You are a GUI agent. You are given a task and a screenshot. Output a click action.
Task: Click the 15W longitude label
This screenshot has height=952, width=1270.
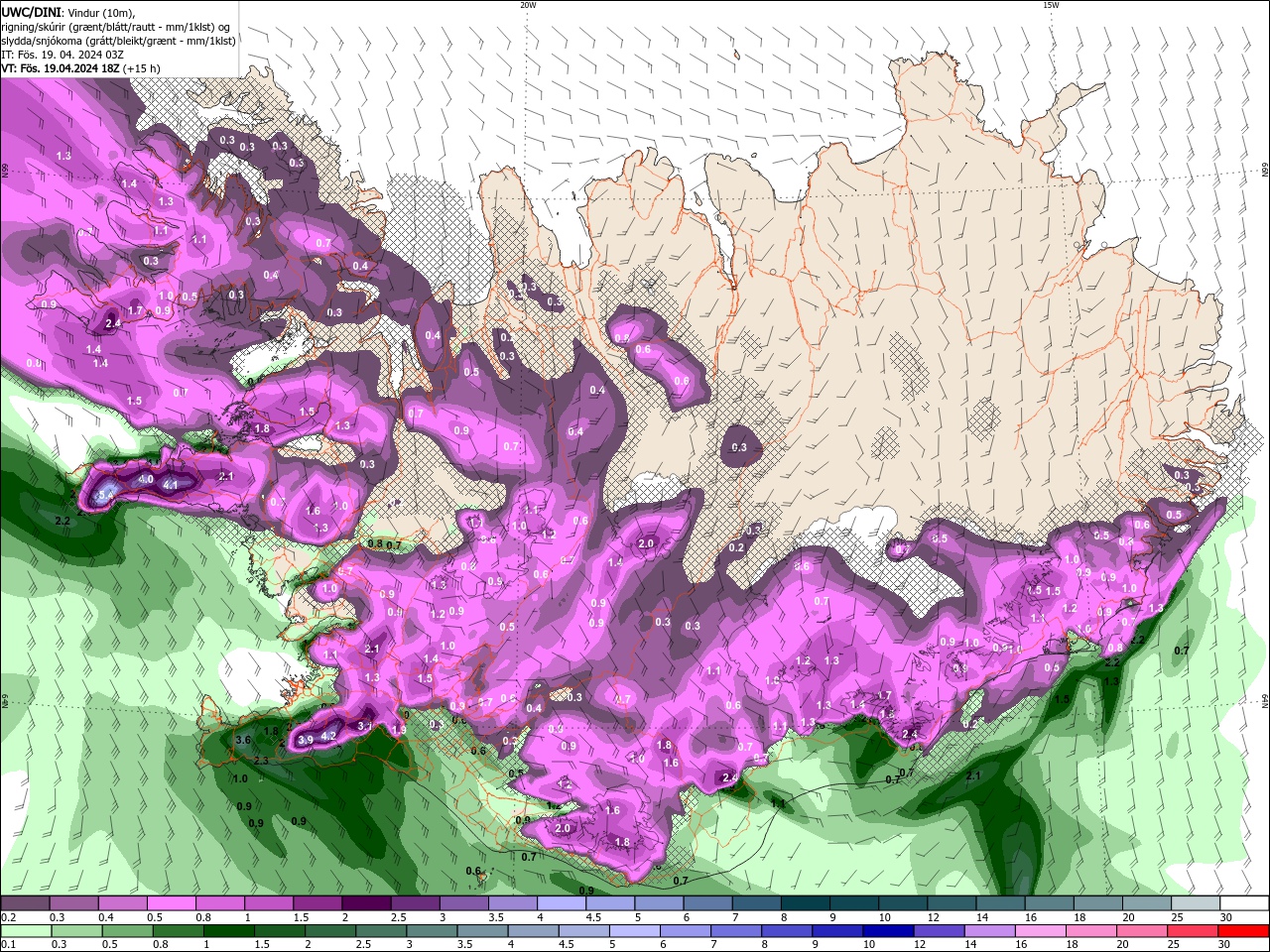pos(1051,5)
